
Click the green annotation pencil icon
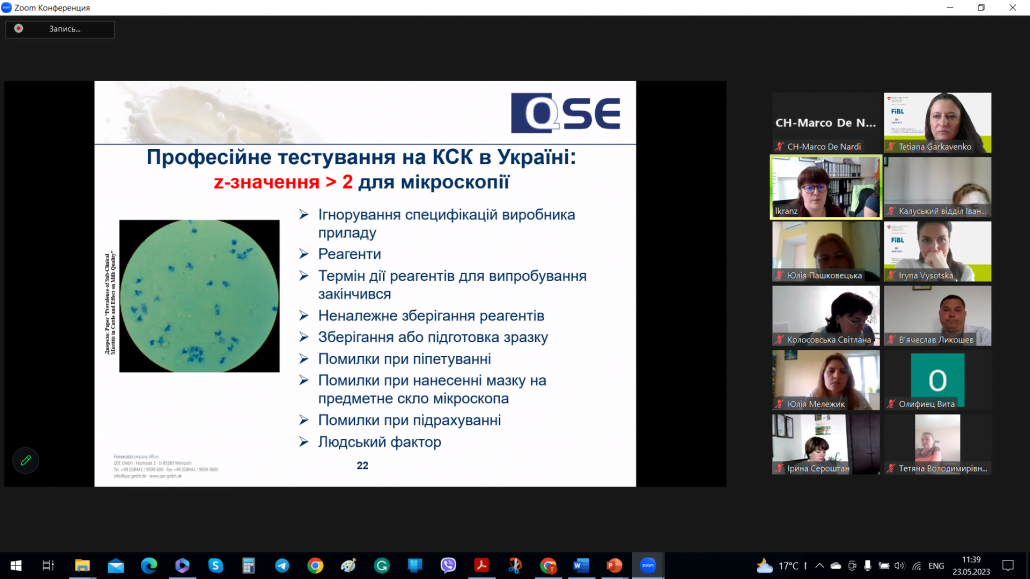(x=26, y=461)
